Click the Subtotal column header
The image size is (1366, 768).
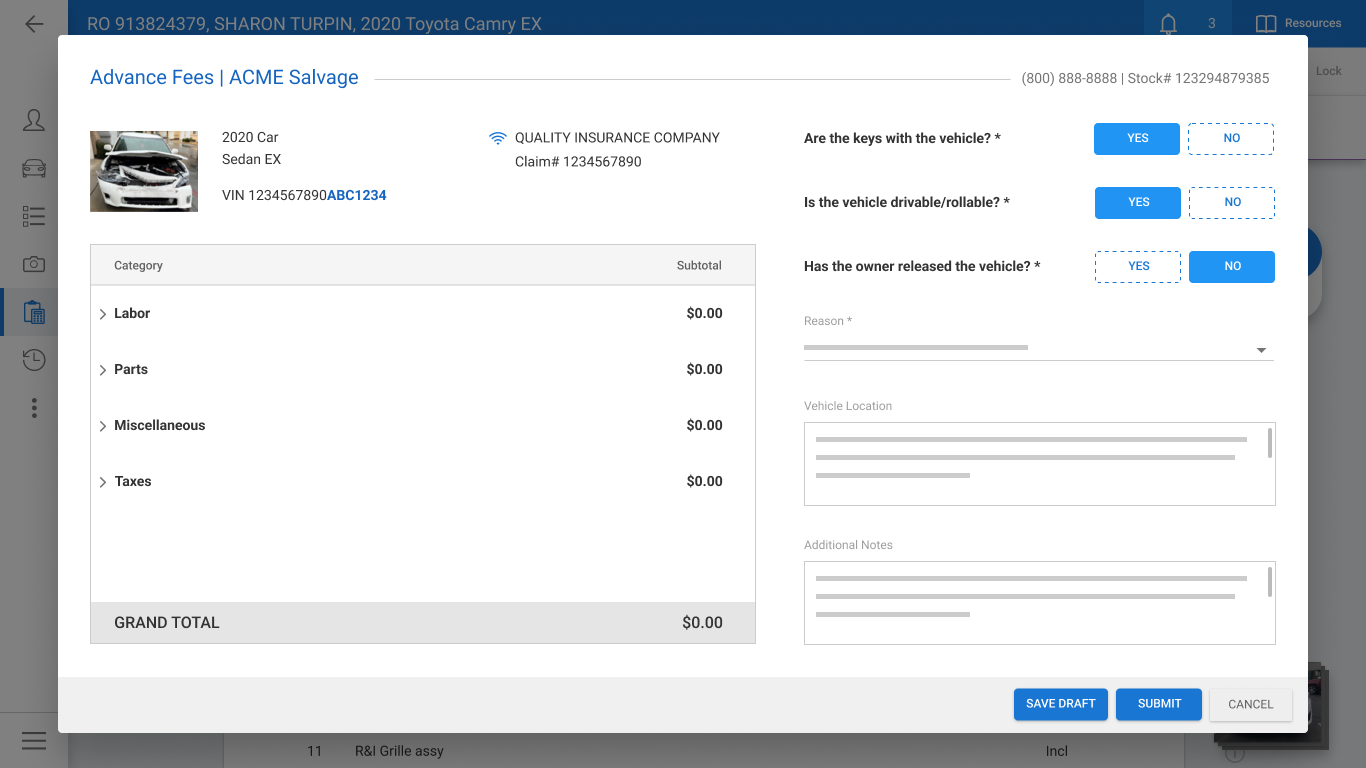699,265
